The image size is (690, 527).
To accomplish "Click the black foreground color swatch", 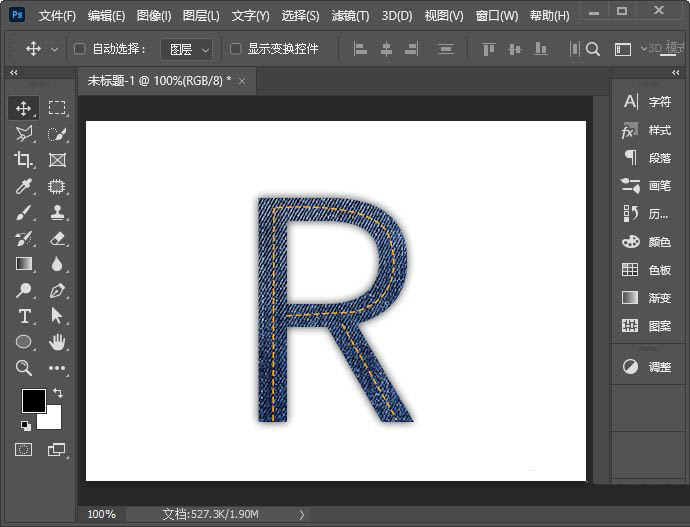I will click(33, 400).
